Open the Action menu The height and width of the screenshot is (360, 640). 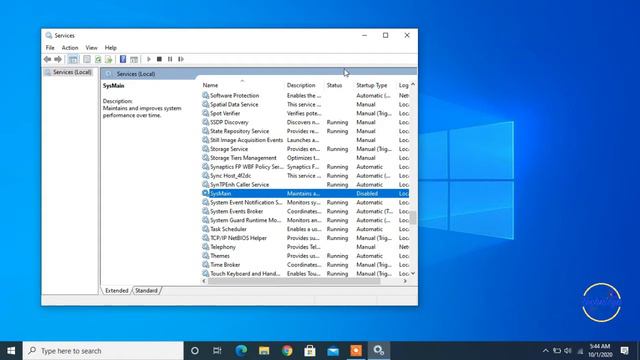70,48
